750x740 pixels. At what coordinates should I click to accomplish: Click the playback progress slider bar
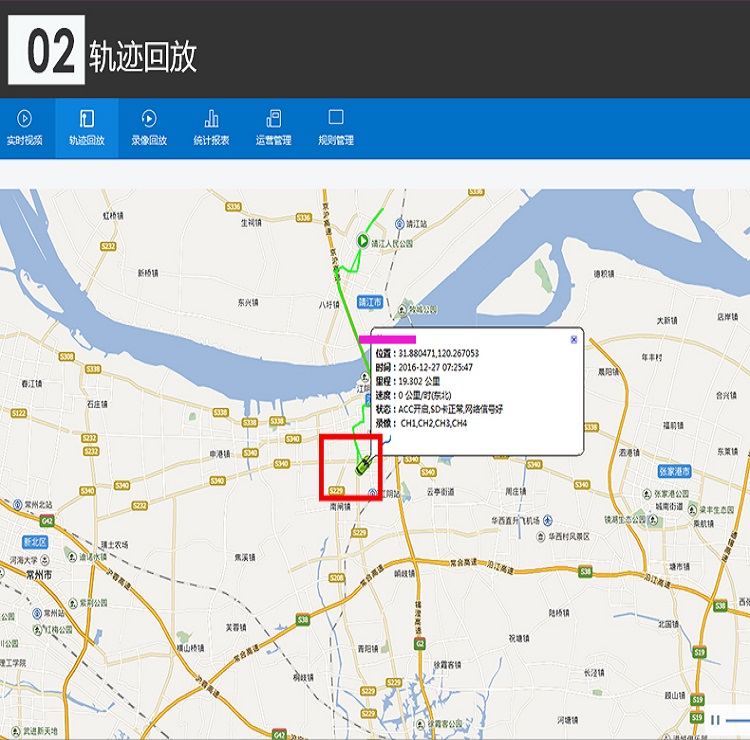click(738, 719)
